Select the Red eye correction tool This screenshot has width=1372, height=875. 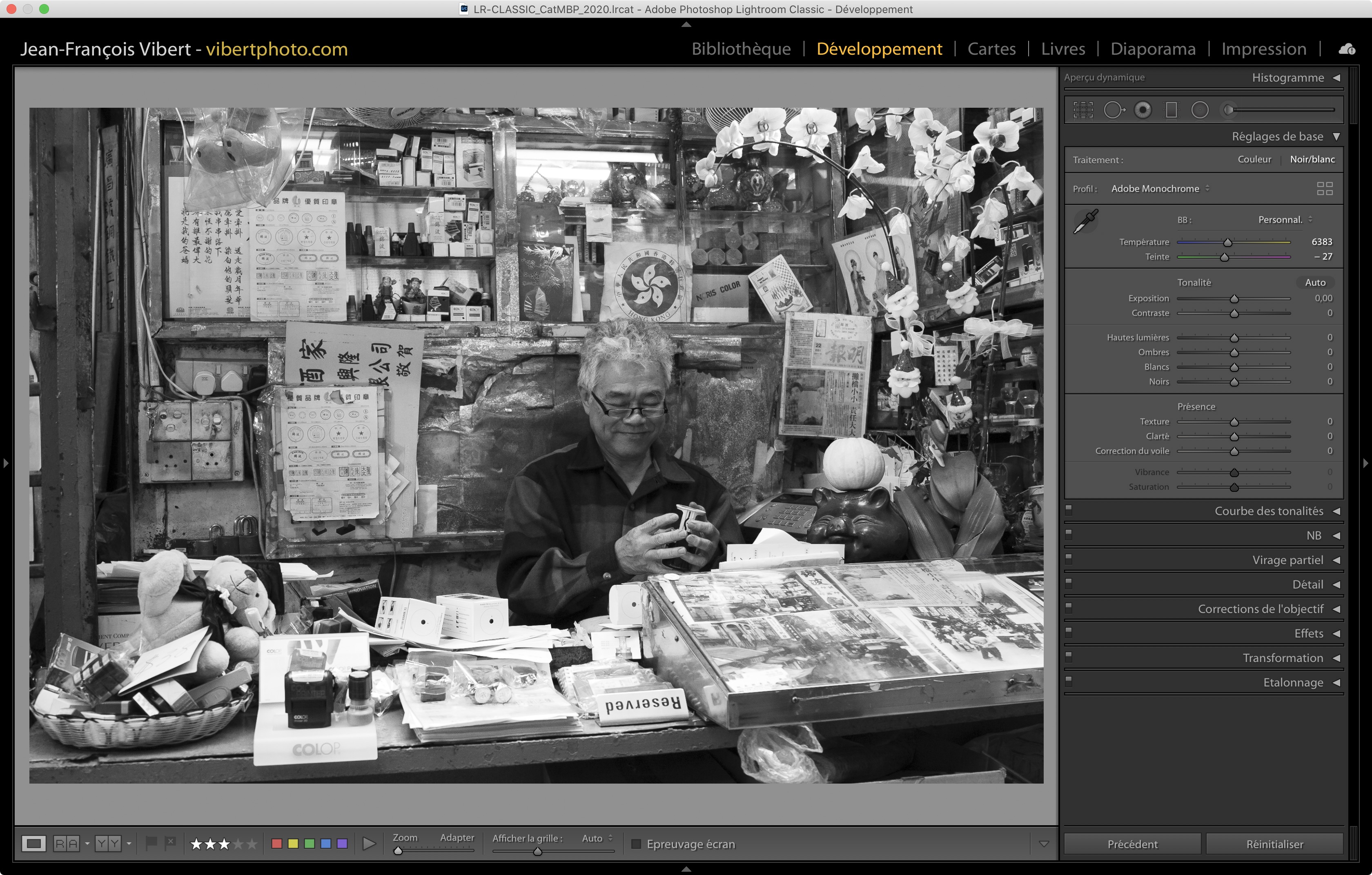1143,110
